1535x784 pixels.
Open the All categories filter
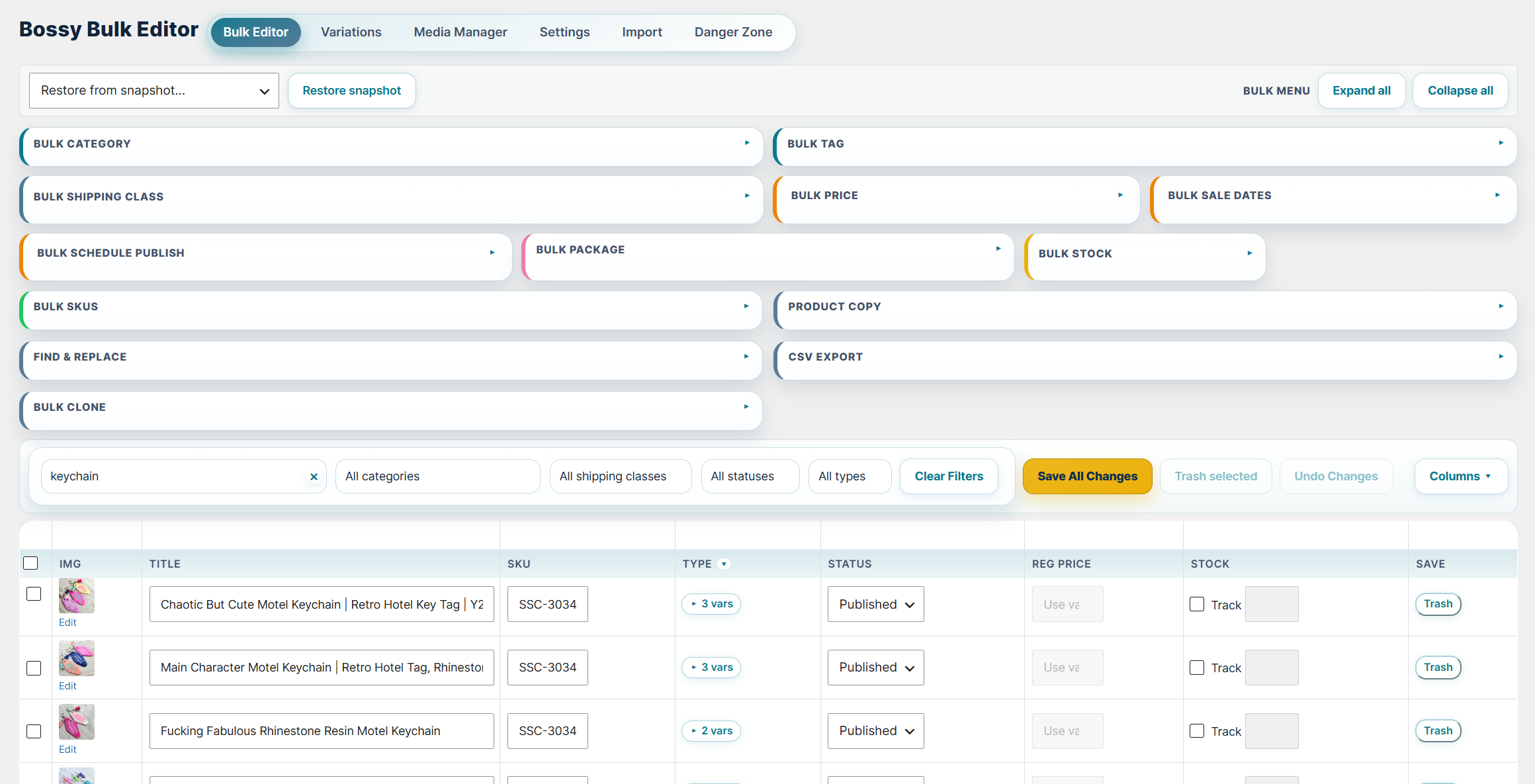click(x=438, y=476)
